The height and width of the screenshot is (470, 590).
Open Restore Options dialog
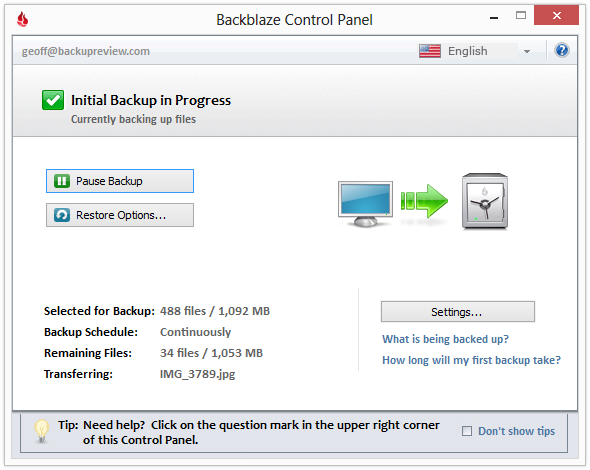point(120,215)
